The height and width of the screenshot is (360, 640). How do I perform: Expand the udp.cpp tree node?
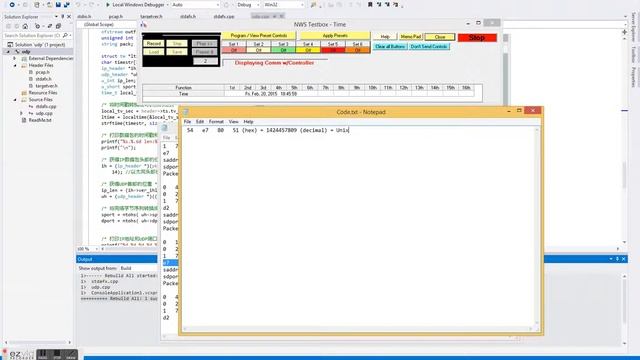pos(22,113)
